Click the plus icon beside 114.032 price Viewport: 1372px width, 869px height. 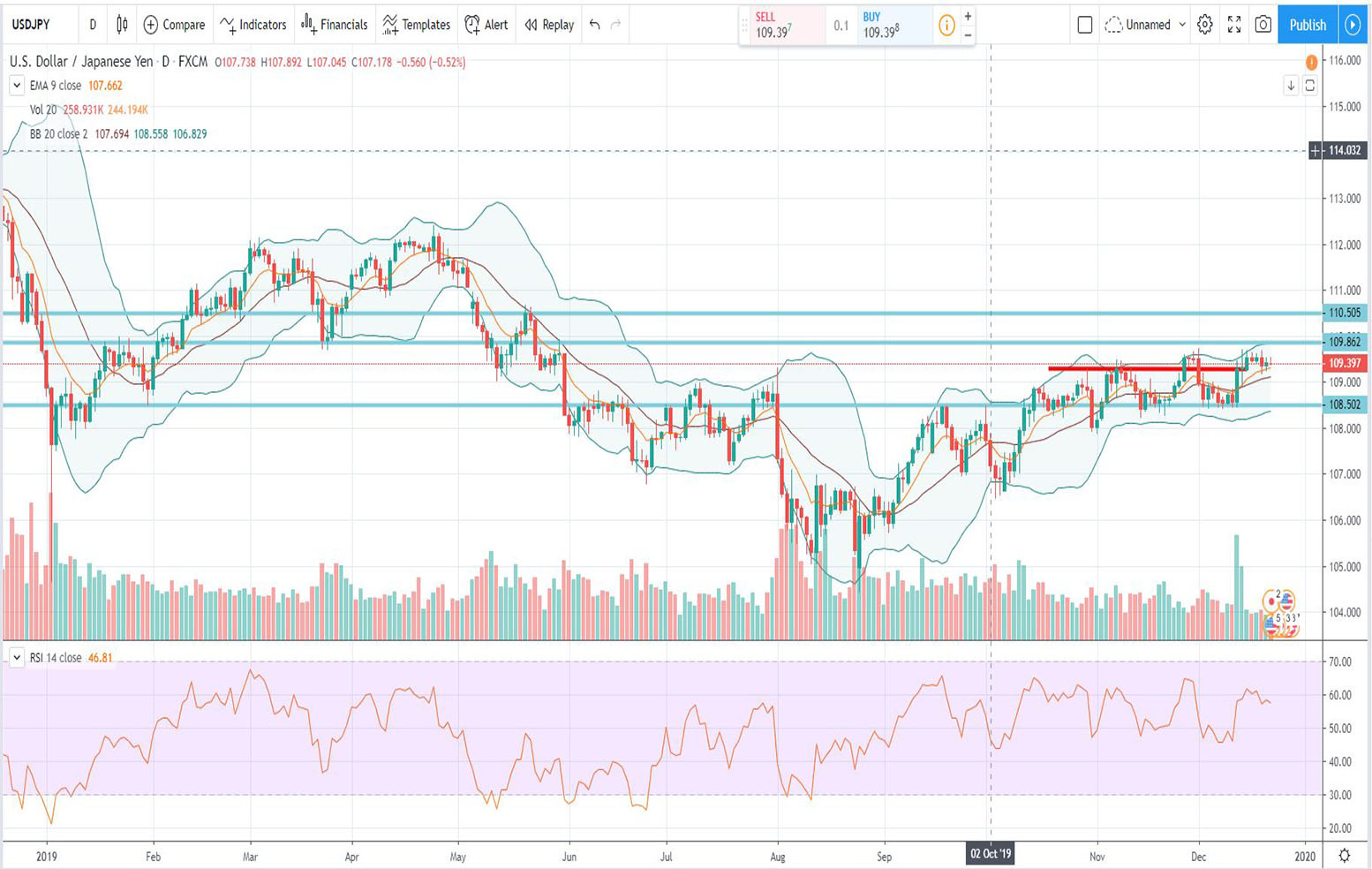tap(1315, 151)
